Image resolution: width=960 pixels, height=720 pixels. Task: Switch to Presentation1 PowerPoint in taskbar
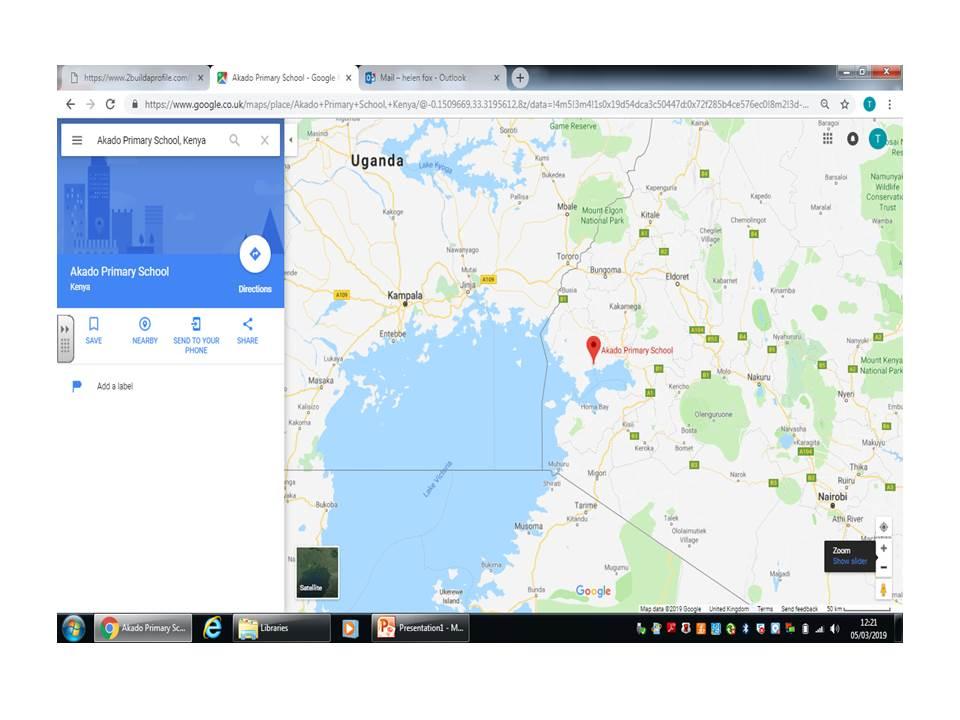[x=421, y=628]
